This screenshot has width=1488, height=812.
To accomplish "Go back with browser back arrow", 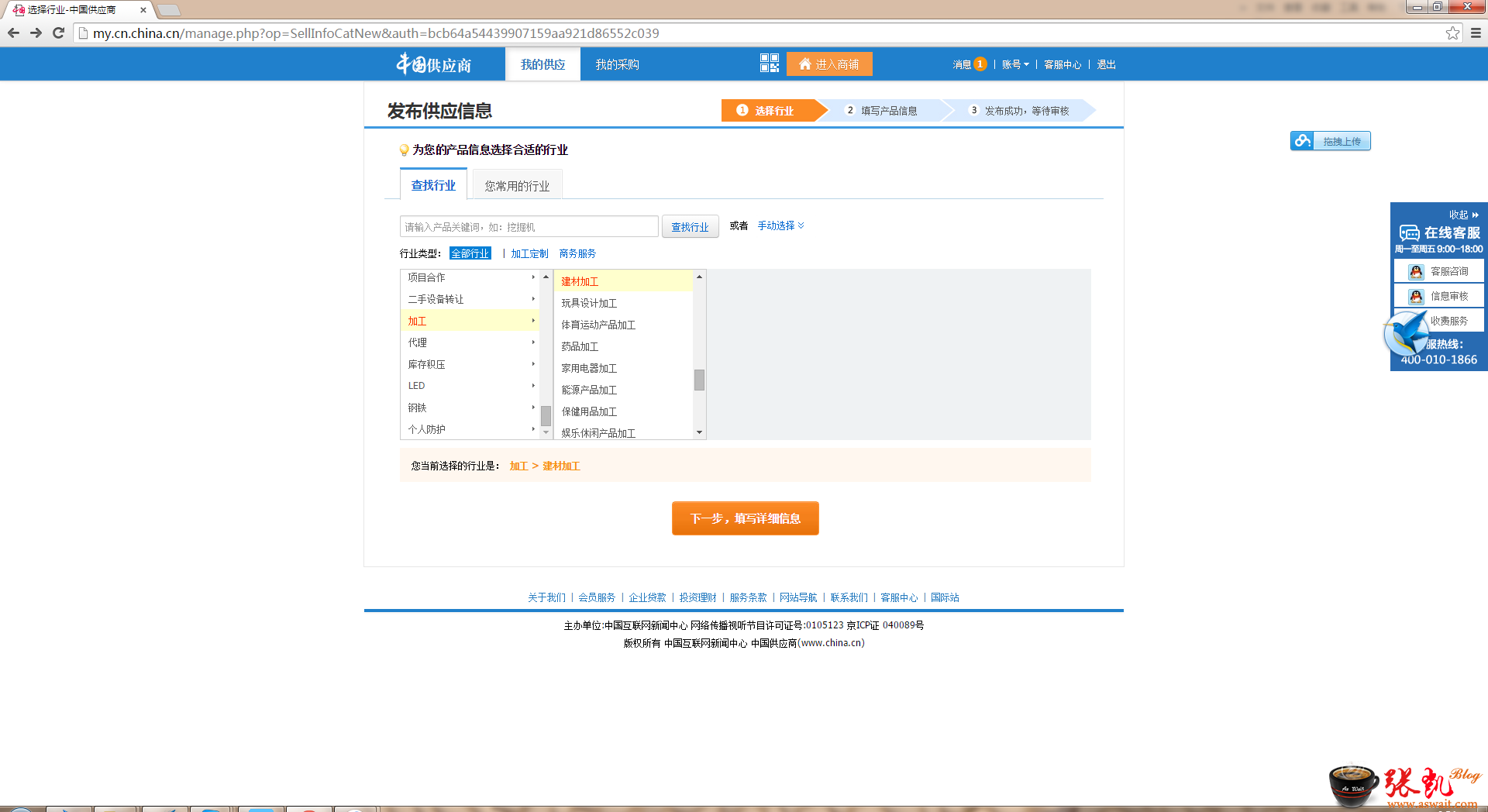I will pyautogui.click(x=13, y=33).
